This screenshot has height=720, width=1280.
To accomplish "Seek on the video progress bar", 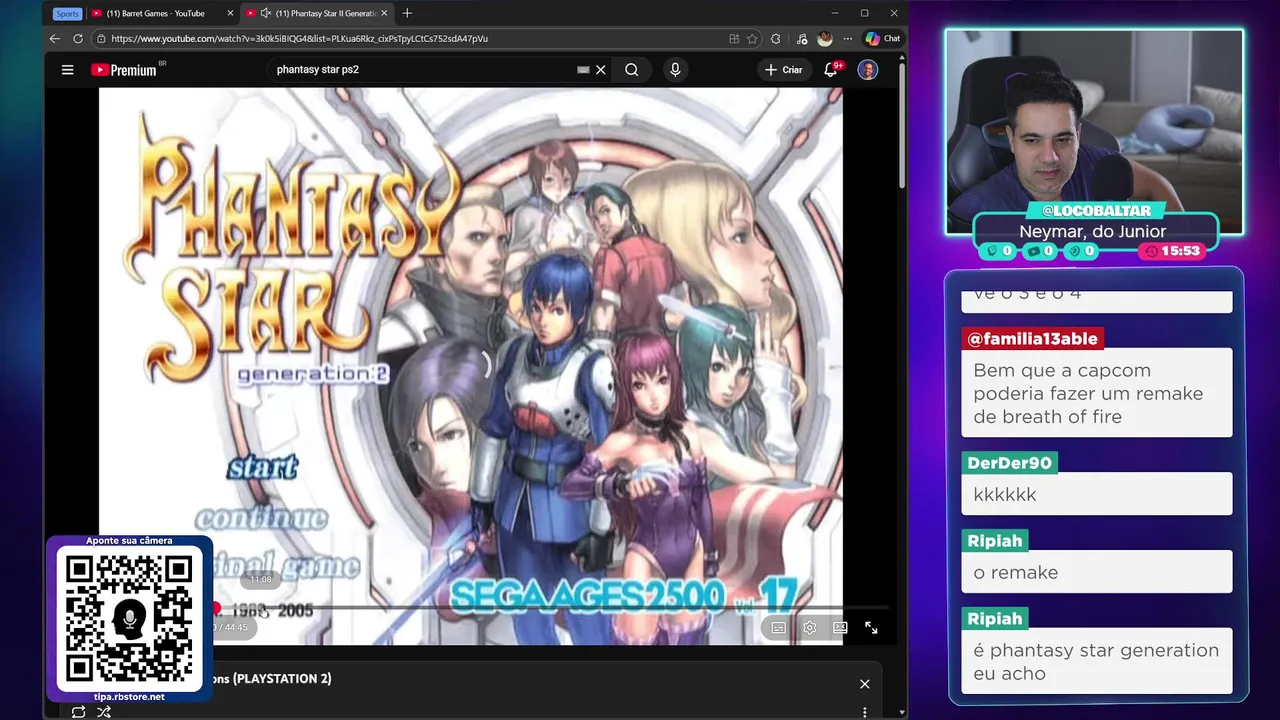I will 552,608.
